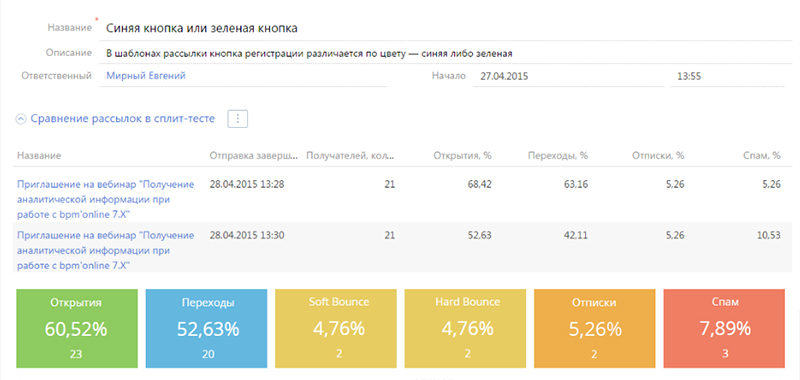Select the 42,11 clicks value
The height and width of the screenshot is (380, 800).
click(577, 235)
